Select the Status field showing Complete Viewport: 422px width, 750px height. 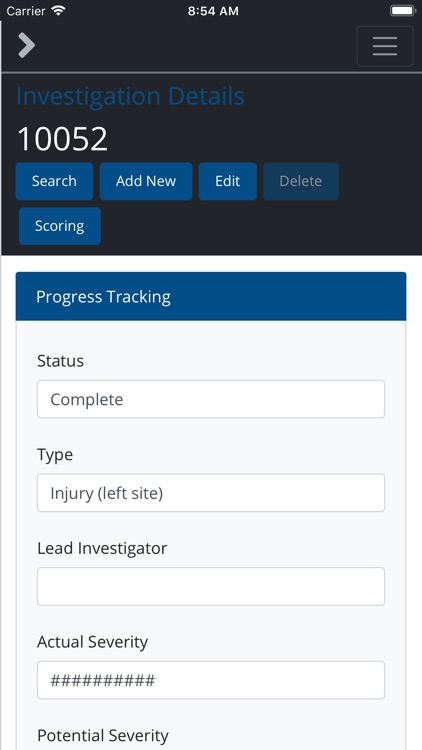pos(211,399)
